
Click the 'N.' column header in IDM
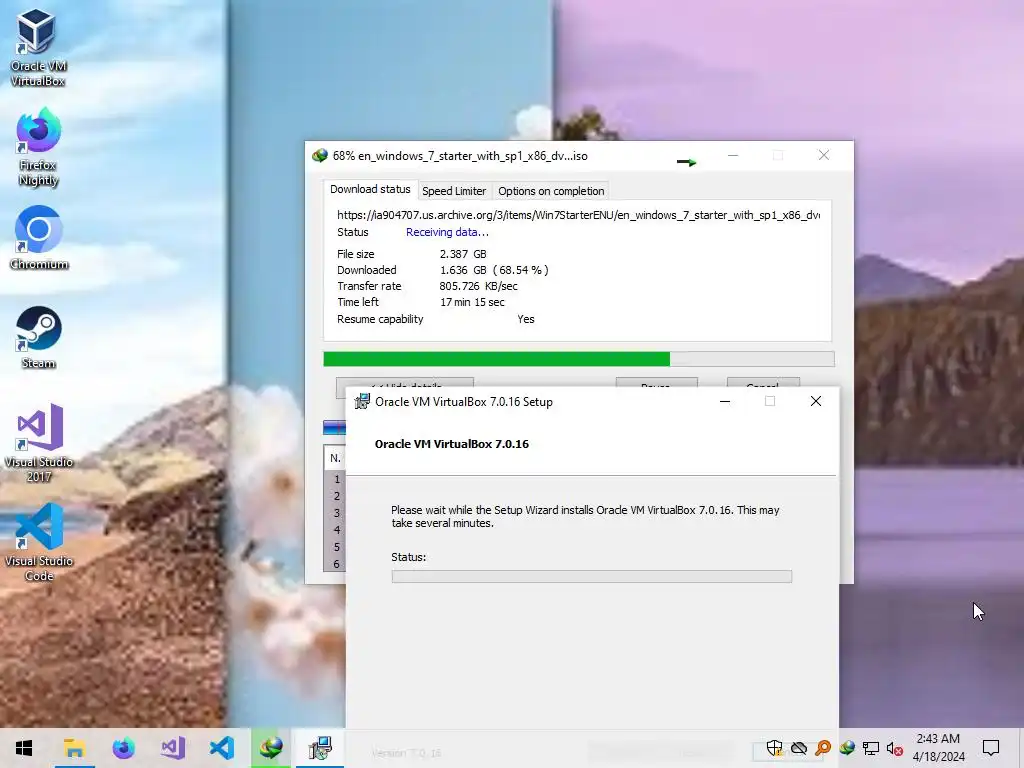click(335, 458)
